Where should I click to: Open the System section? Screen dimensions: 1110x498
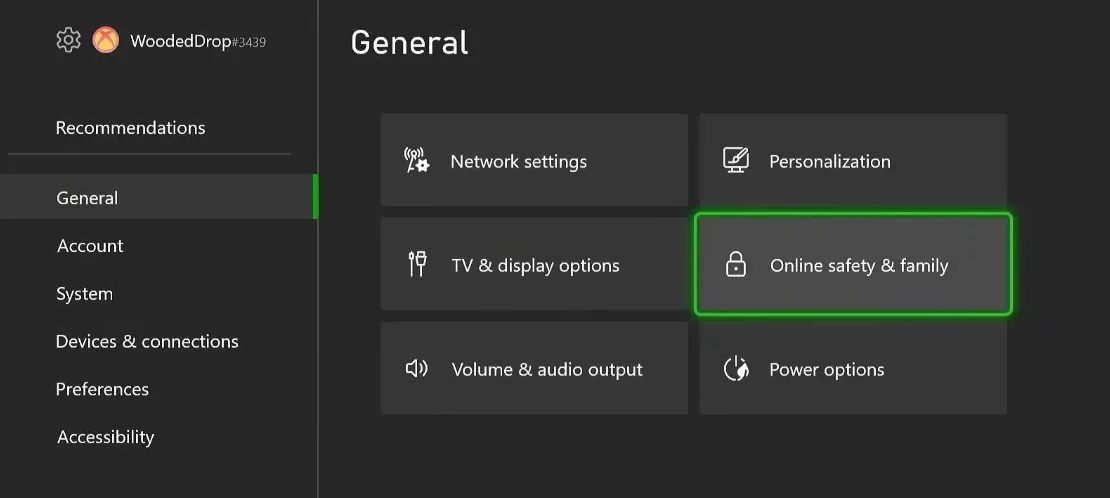point(84,294)
